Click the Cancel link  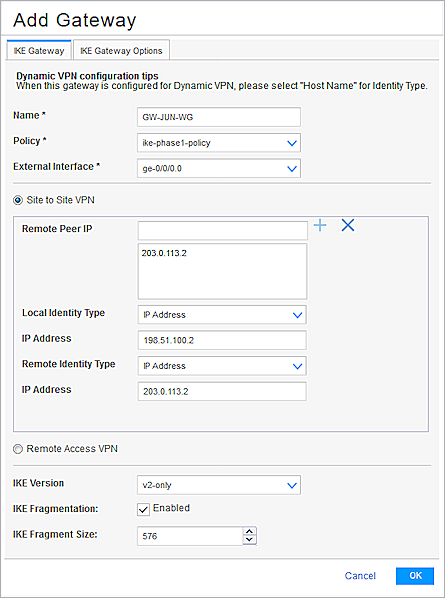360,575
